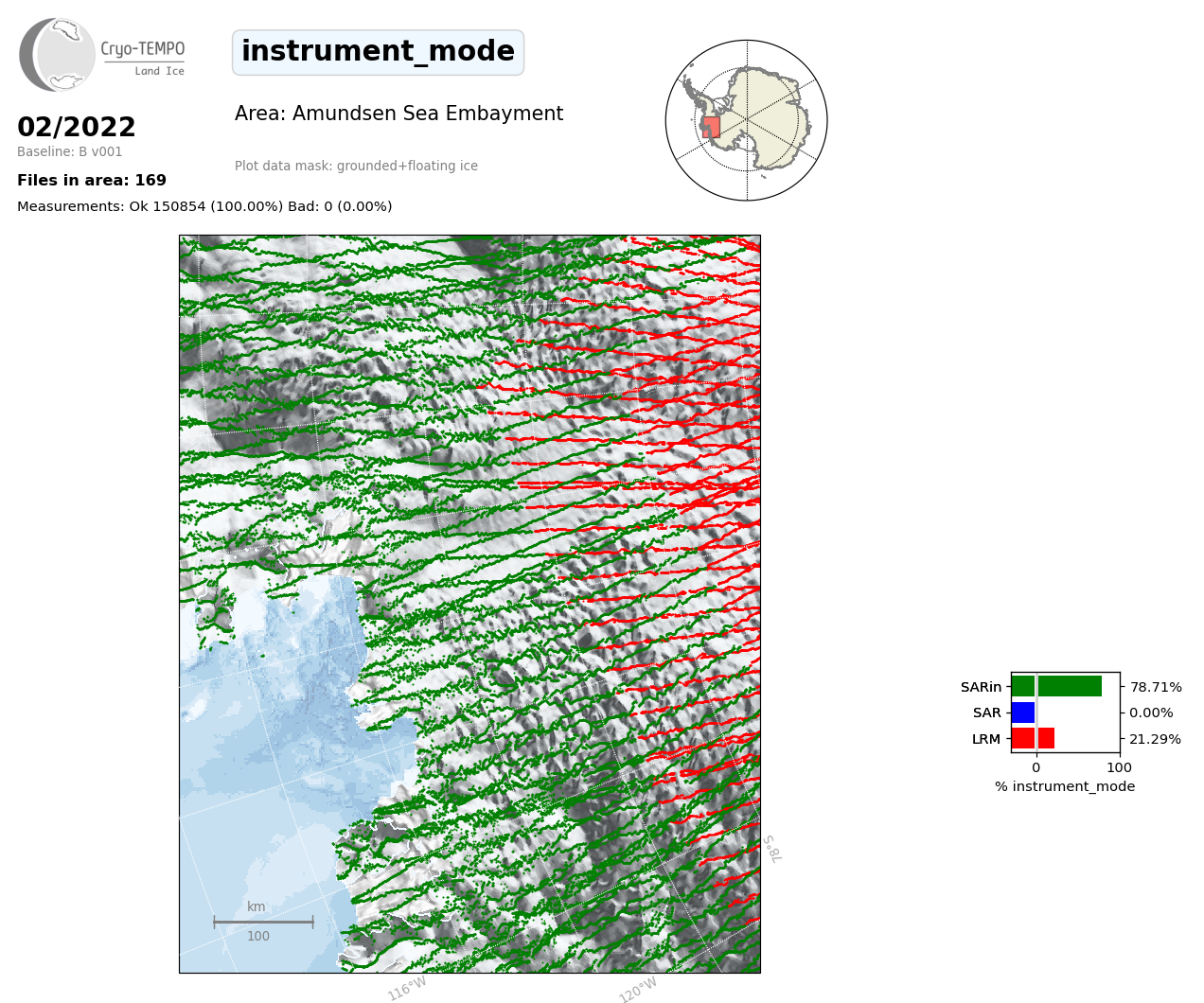Screen dimensions: 1204x1003
Task: Click the 116°W longitude label
Action: coord(407,988)
